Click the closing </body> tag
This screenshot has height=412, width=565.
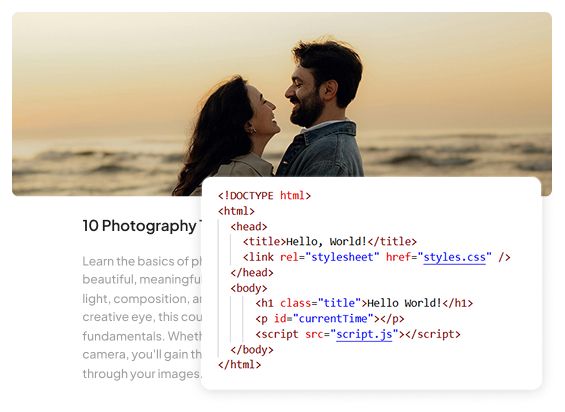pyautogui.click(x=252, y=350)
